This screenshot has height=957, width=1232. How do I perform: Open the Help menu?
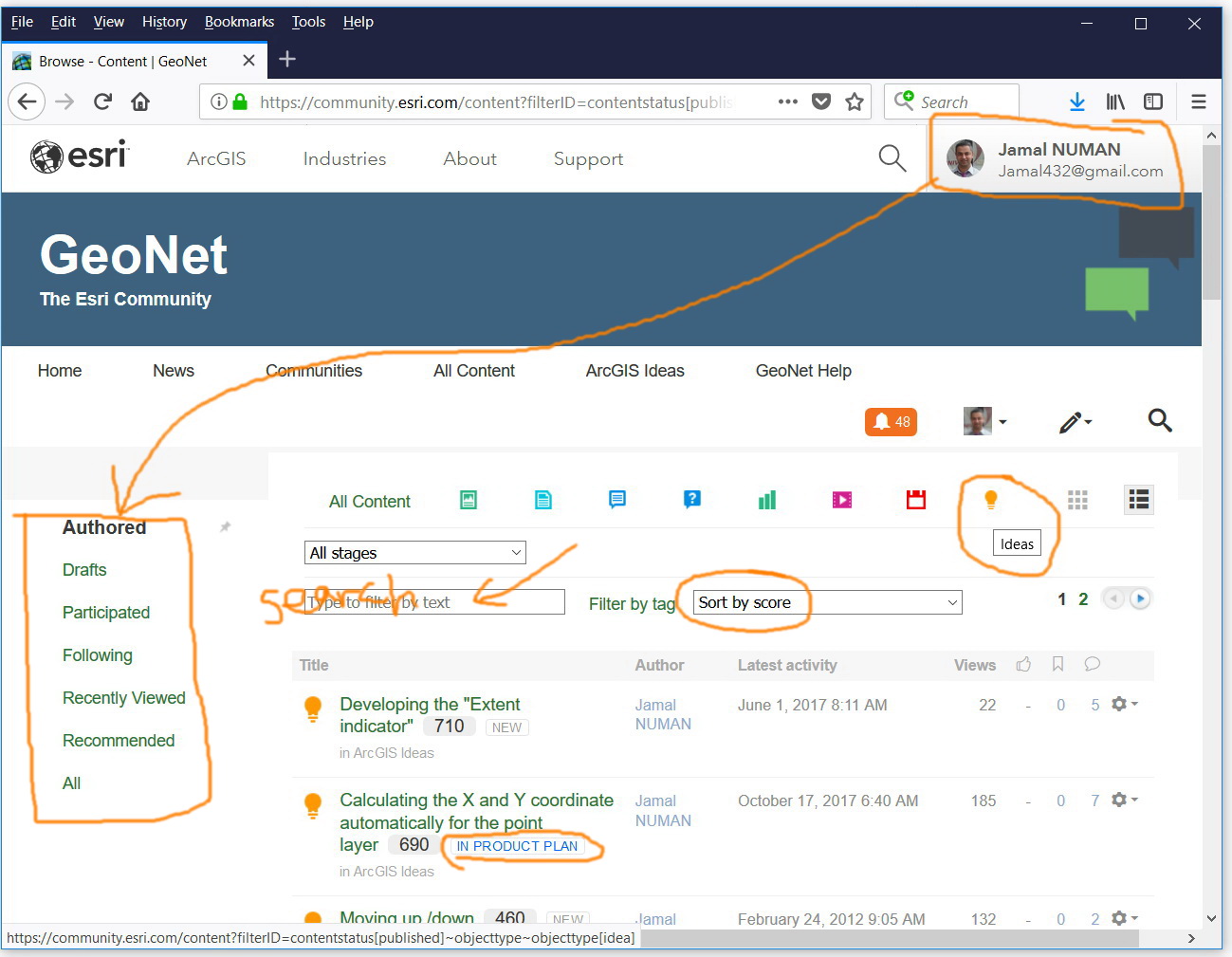pyautogui.click(x=358, y=22)
